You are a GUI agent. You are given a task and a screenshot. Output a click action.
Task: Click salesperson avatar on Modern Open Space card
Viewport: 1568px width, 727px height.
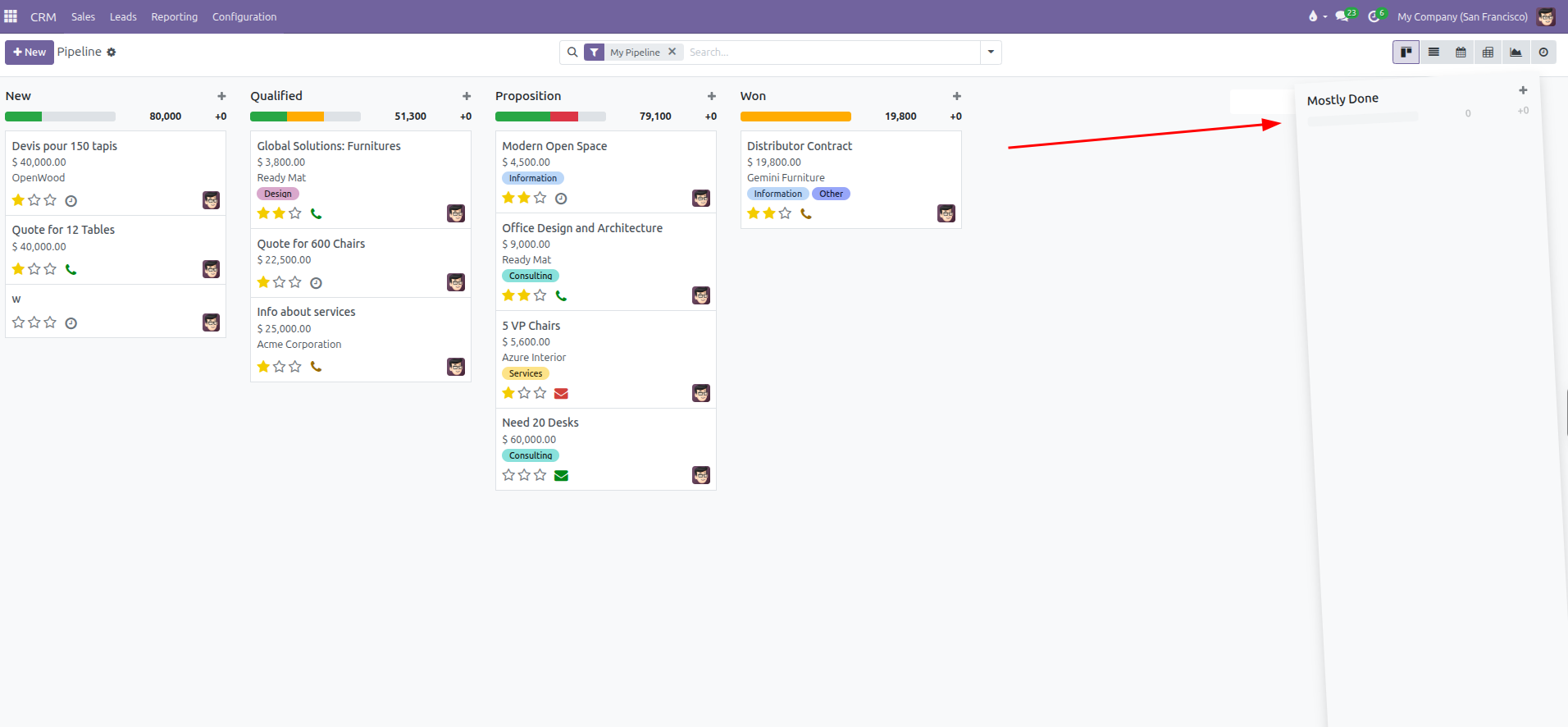[701, 199]
